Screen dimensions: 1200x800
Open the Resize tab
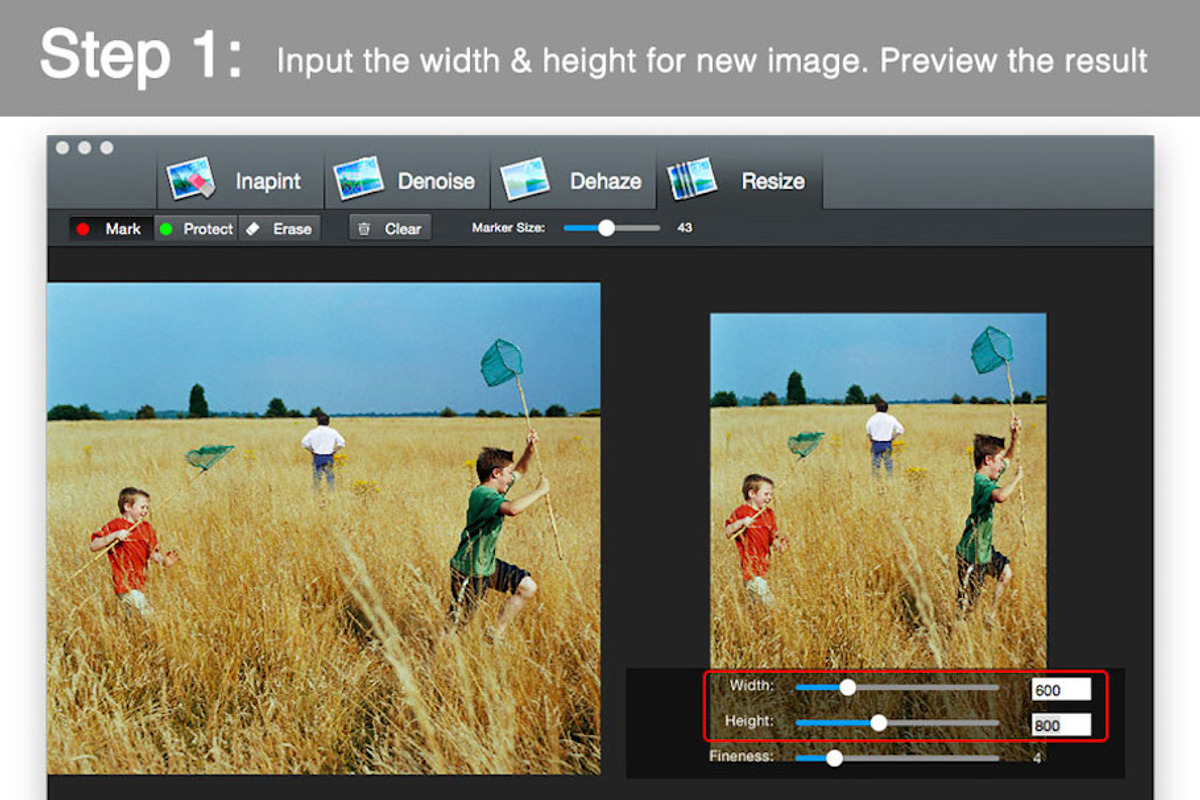(739, 181)
